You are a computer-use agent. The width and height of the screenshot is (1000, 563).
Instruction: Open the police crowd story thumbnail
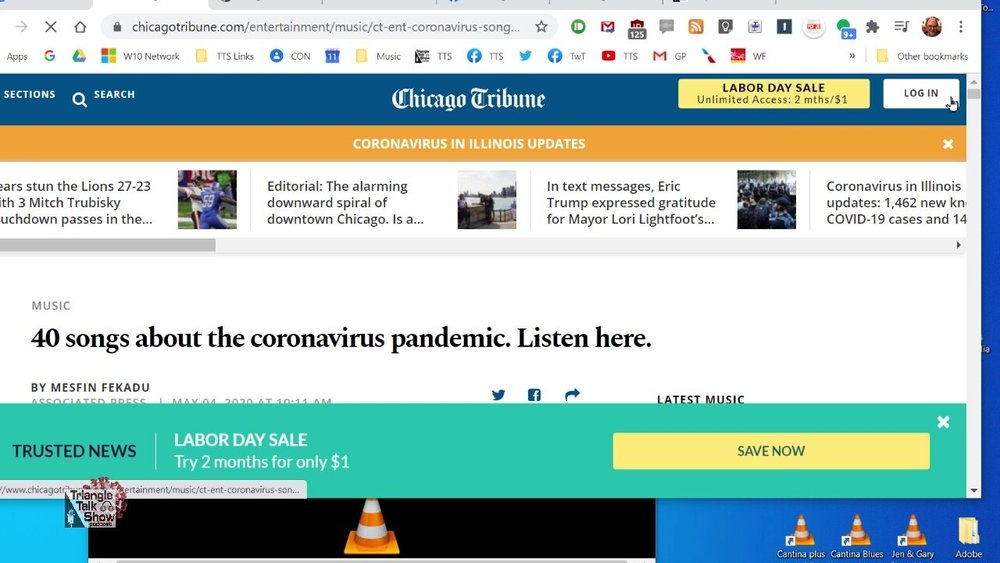[x=767, y=200]
